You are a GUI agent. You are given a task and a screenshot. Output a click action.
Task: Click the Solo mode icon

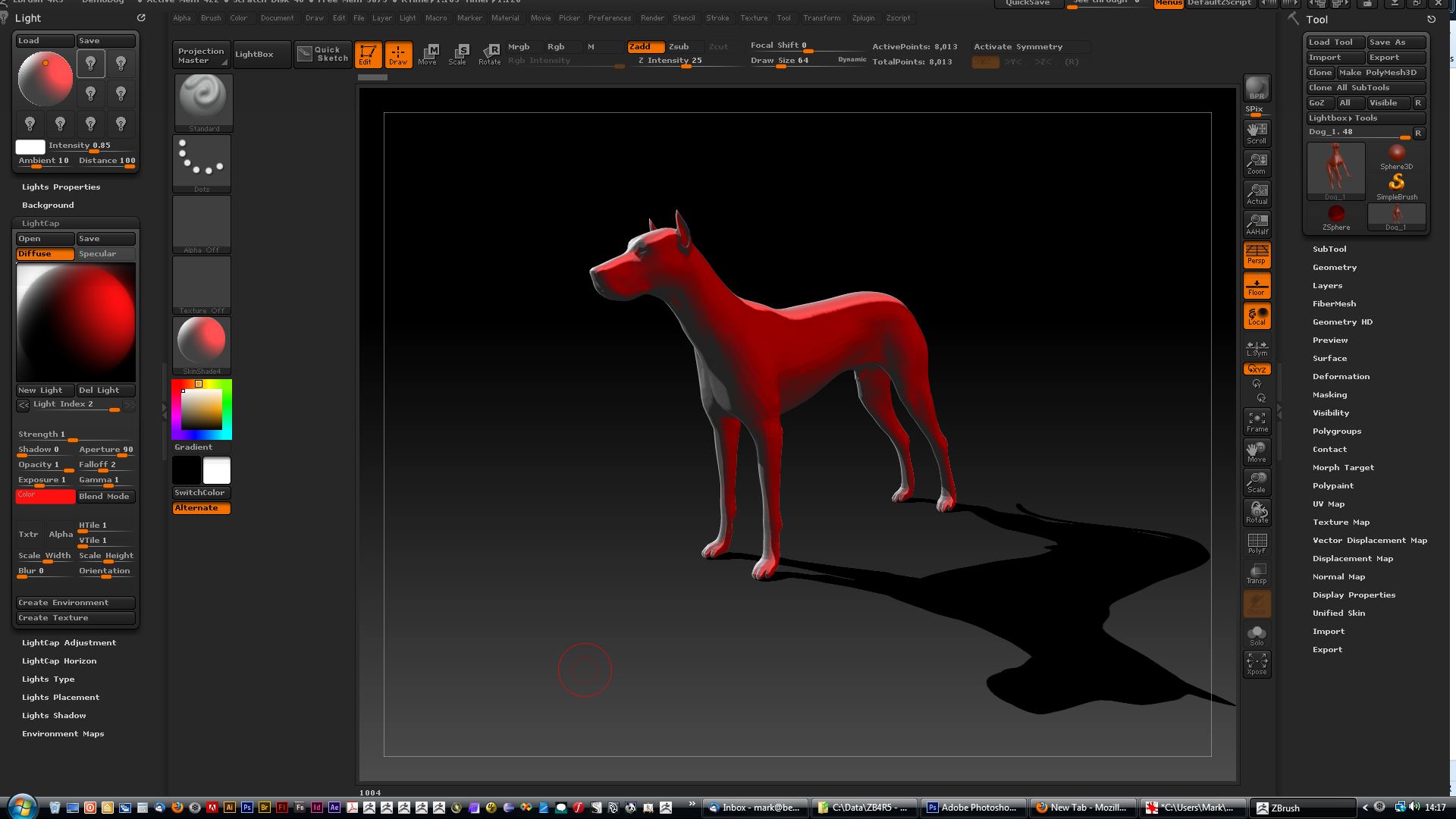click(1257, 635)
